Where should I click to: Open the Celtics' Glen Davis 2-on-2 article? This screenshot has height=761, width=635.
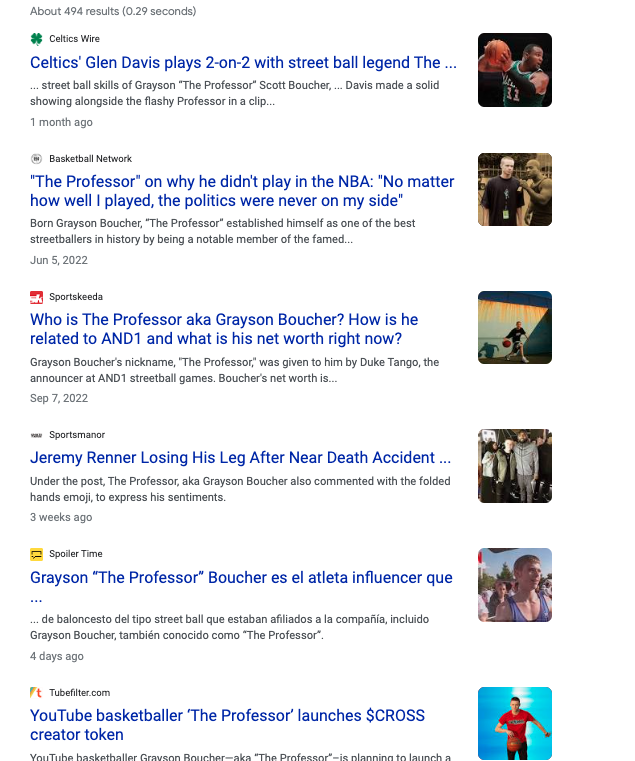(x=243, y=63)
